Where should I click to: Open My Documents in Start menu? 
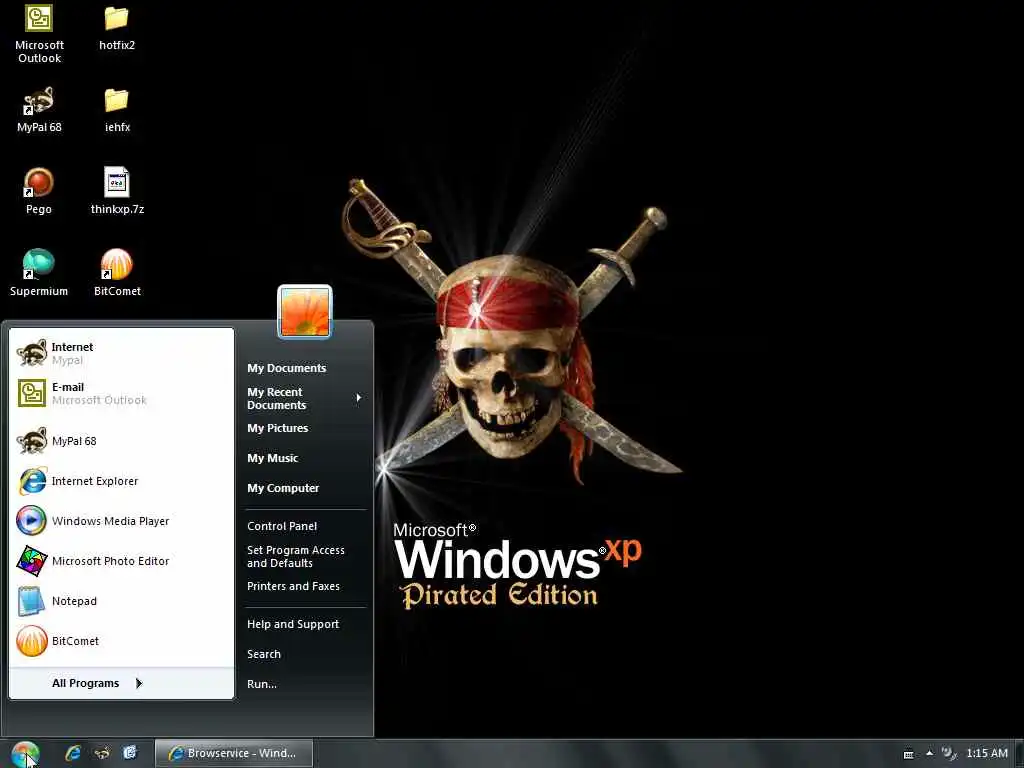coord(286,368)
